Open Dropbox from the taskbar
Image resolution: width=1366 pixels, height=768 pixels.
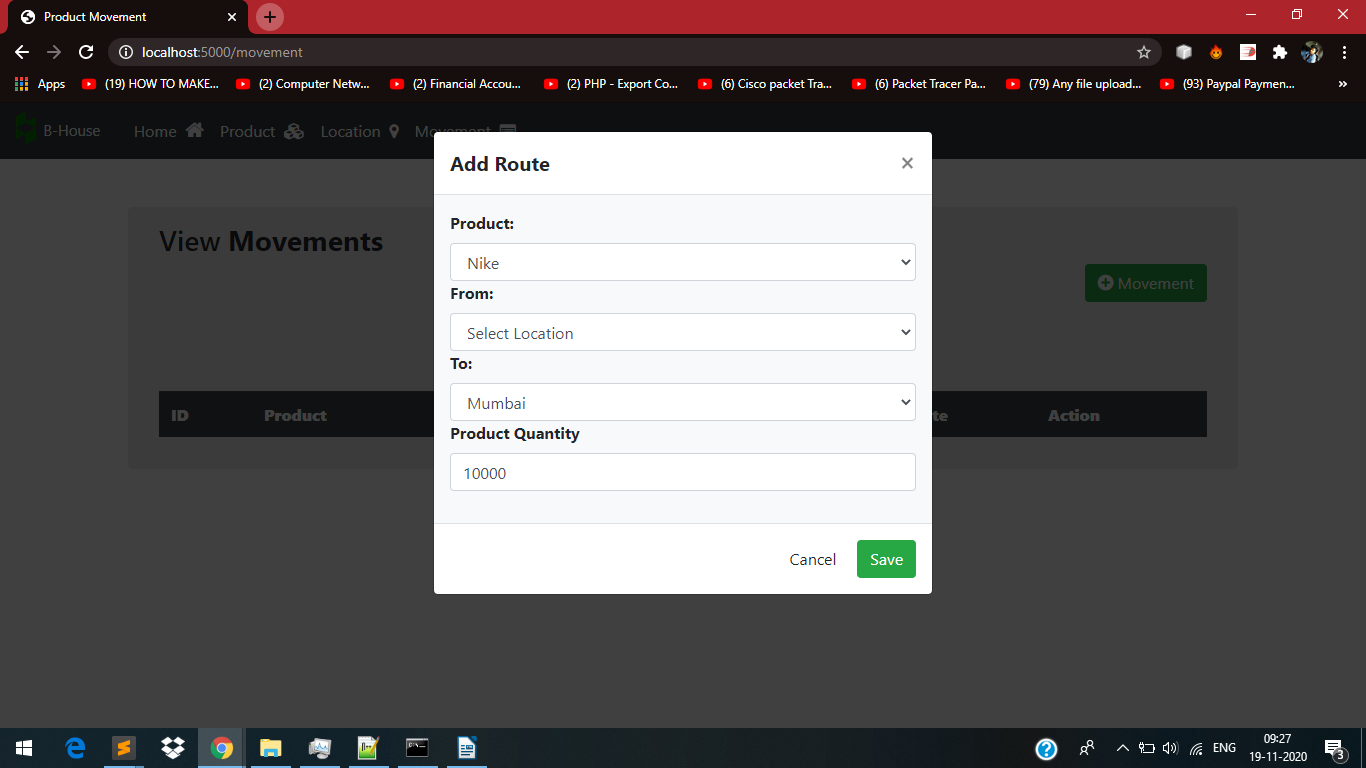[x=173, y=748]
